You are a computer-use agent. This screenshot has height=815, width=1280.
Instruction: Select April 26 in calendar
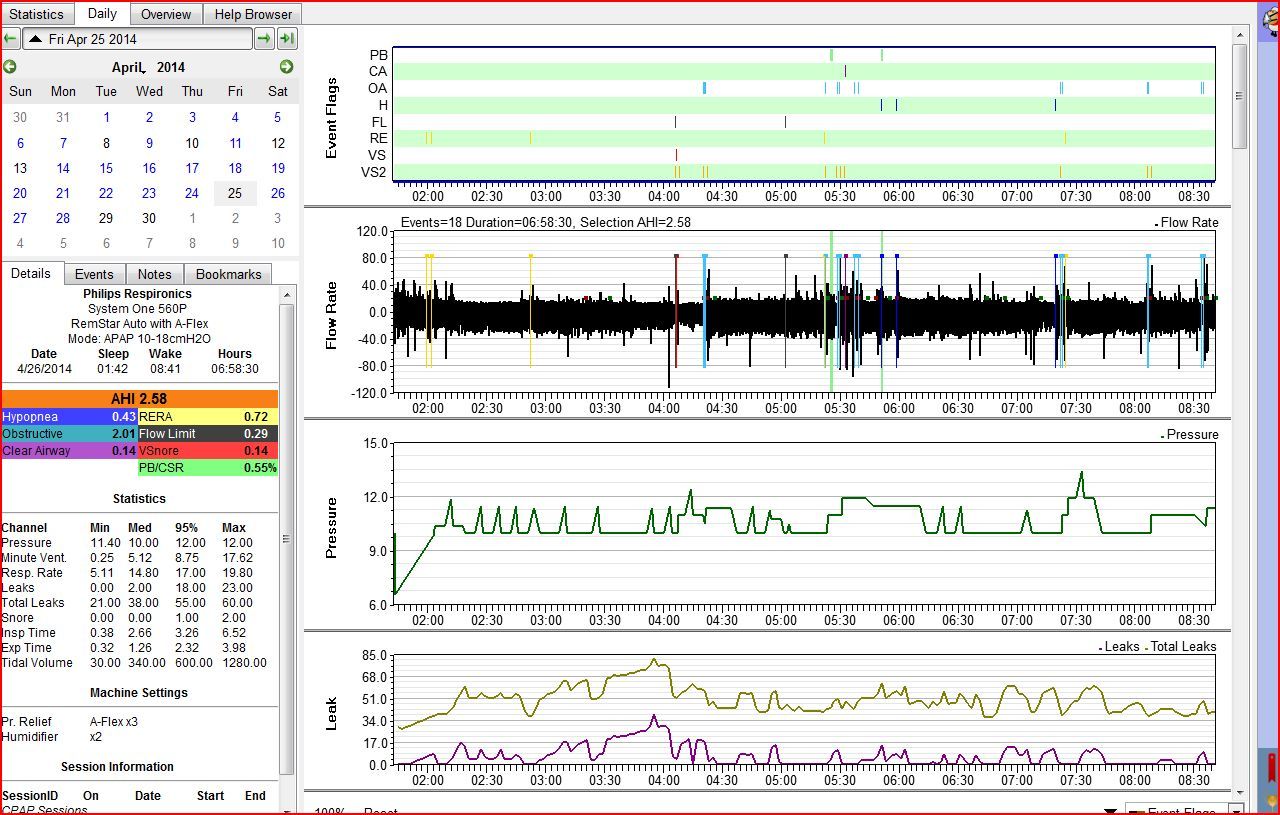pos(278,193)
